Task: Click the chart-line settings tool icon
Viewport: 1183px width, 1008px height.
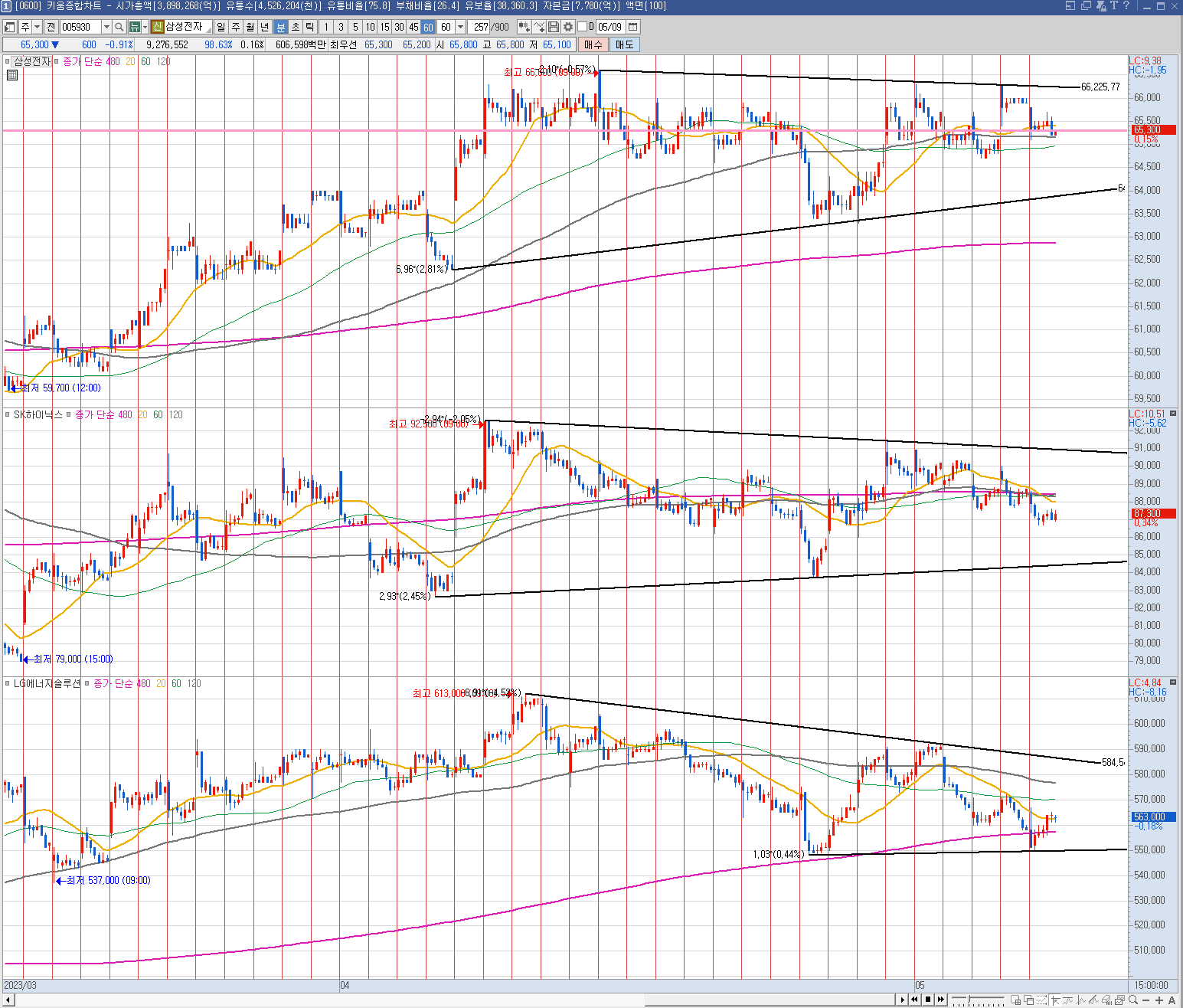Action: coord(539,27)
